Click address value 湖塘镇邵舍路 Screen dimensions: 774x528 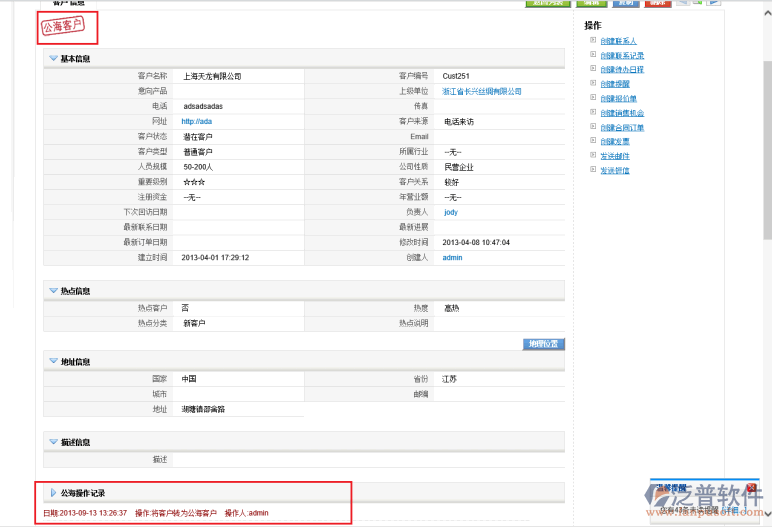click(203, 409)
